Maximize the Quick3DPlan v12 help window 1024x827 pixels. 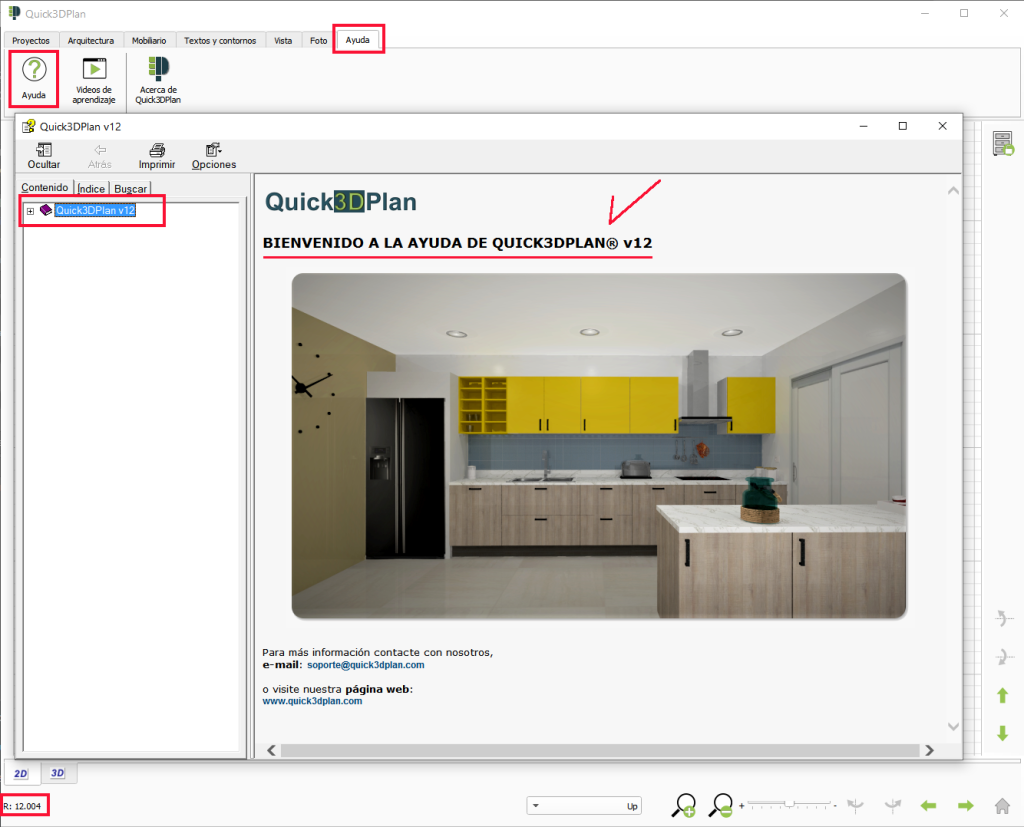point(903,126)
